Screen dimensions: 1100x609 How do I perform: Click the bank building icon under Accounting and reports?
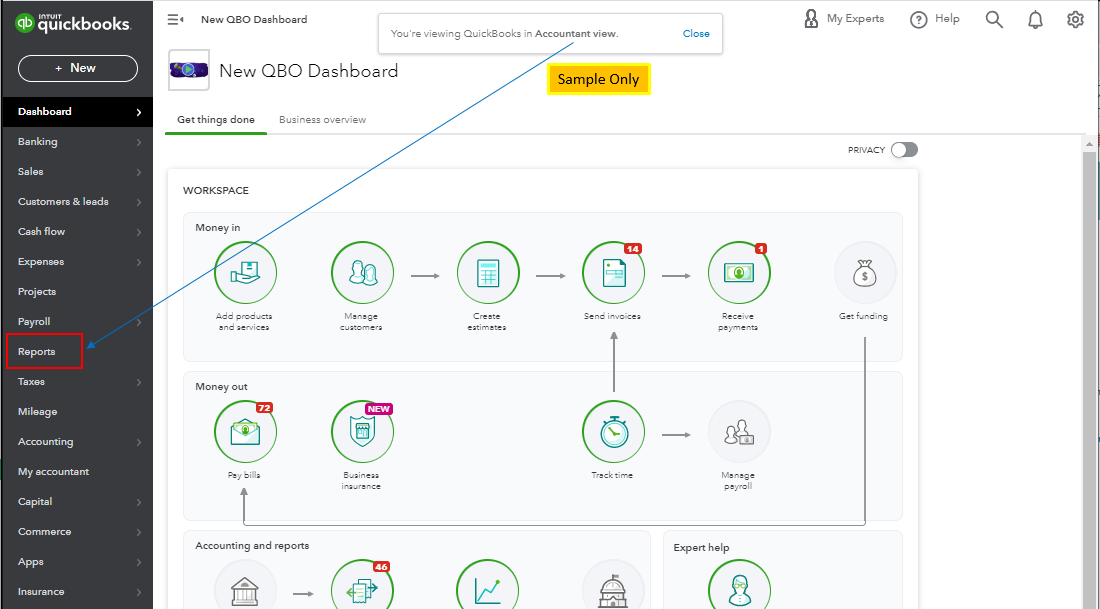pyautogui.click(x=245, y=584)
